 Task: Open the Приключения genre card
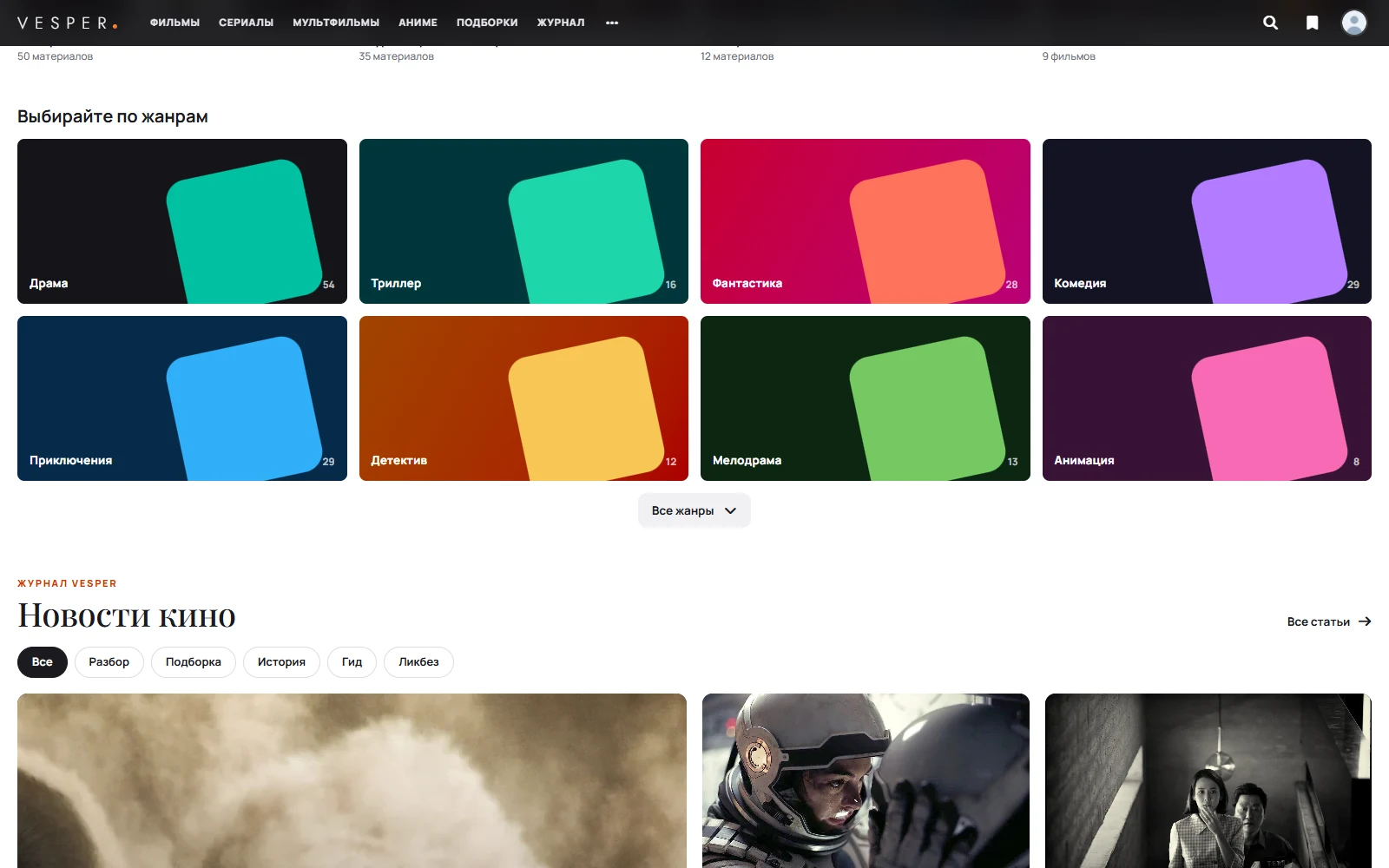click(x=182, y=398)
